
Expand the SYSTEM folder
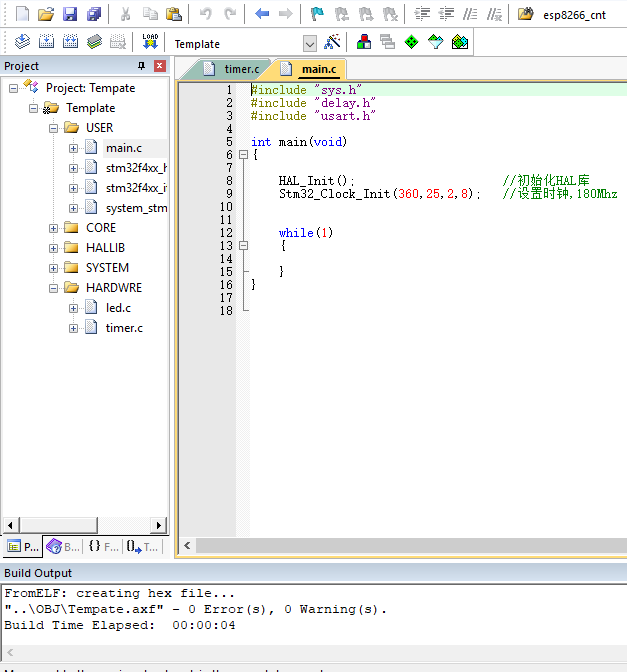[x=53, y=268]
